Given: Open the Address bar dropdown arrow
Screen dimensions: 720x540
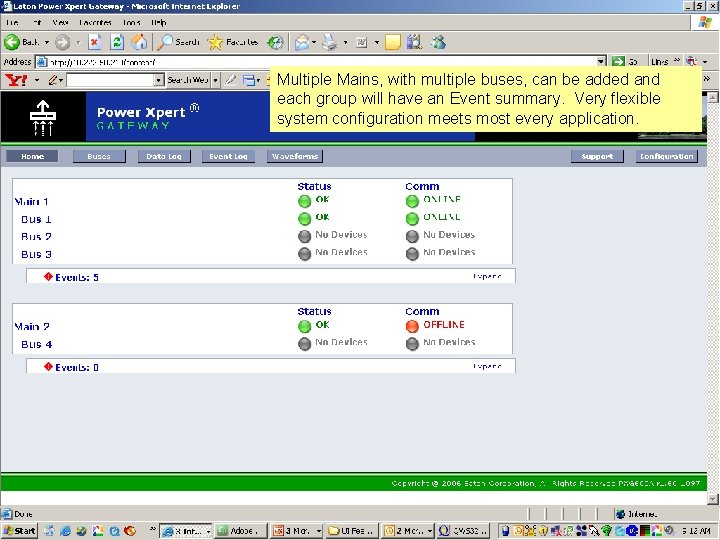Looking at the screenshot, I should point(601,62).
